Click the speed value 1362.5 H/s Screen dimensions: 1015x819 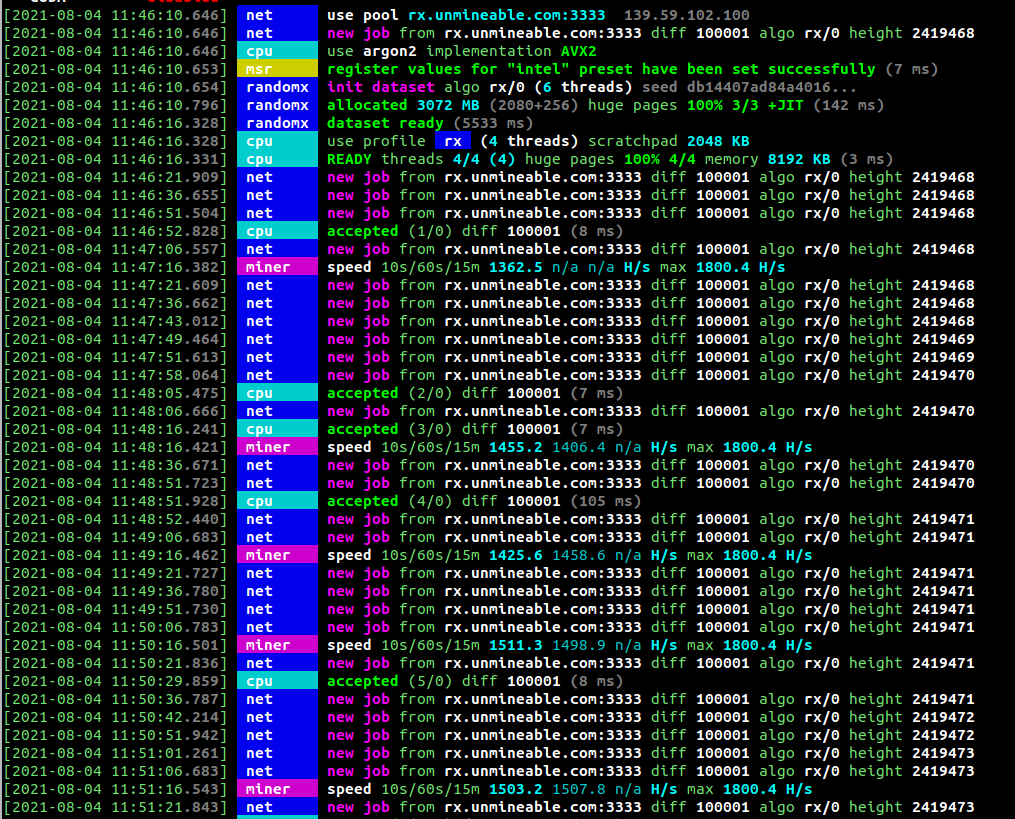coord(515,267)
